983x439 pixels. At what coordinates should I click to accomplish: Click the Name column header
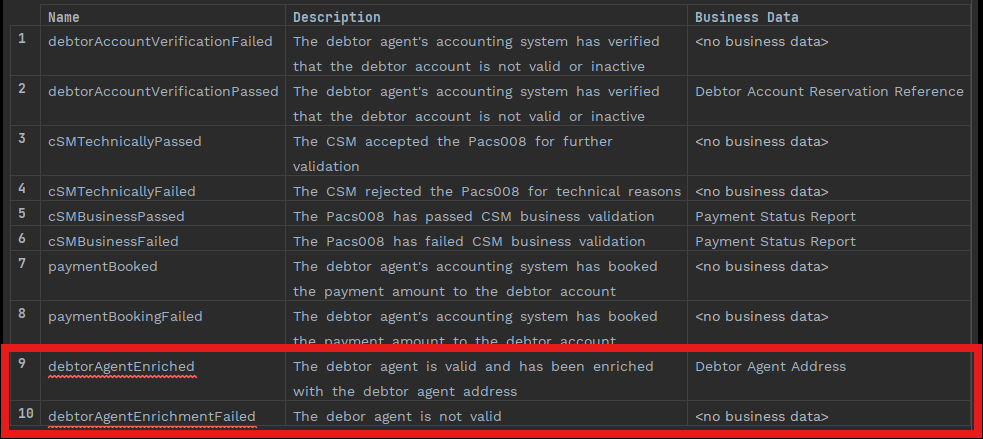64,17
